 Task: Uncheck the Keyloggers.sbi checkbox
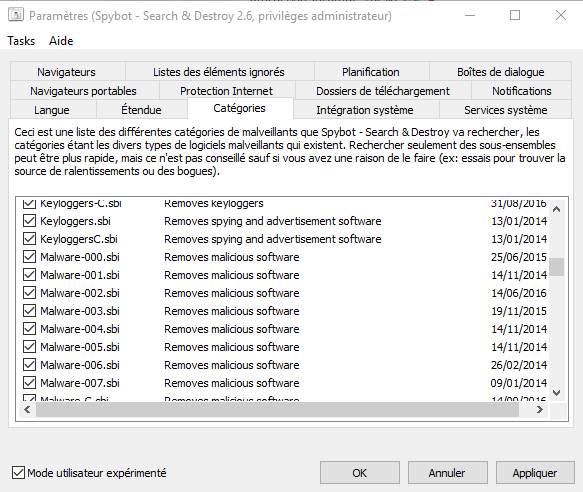(x=29, y=221)
